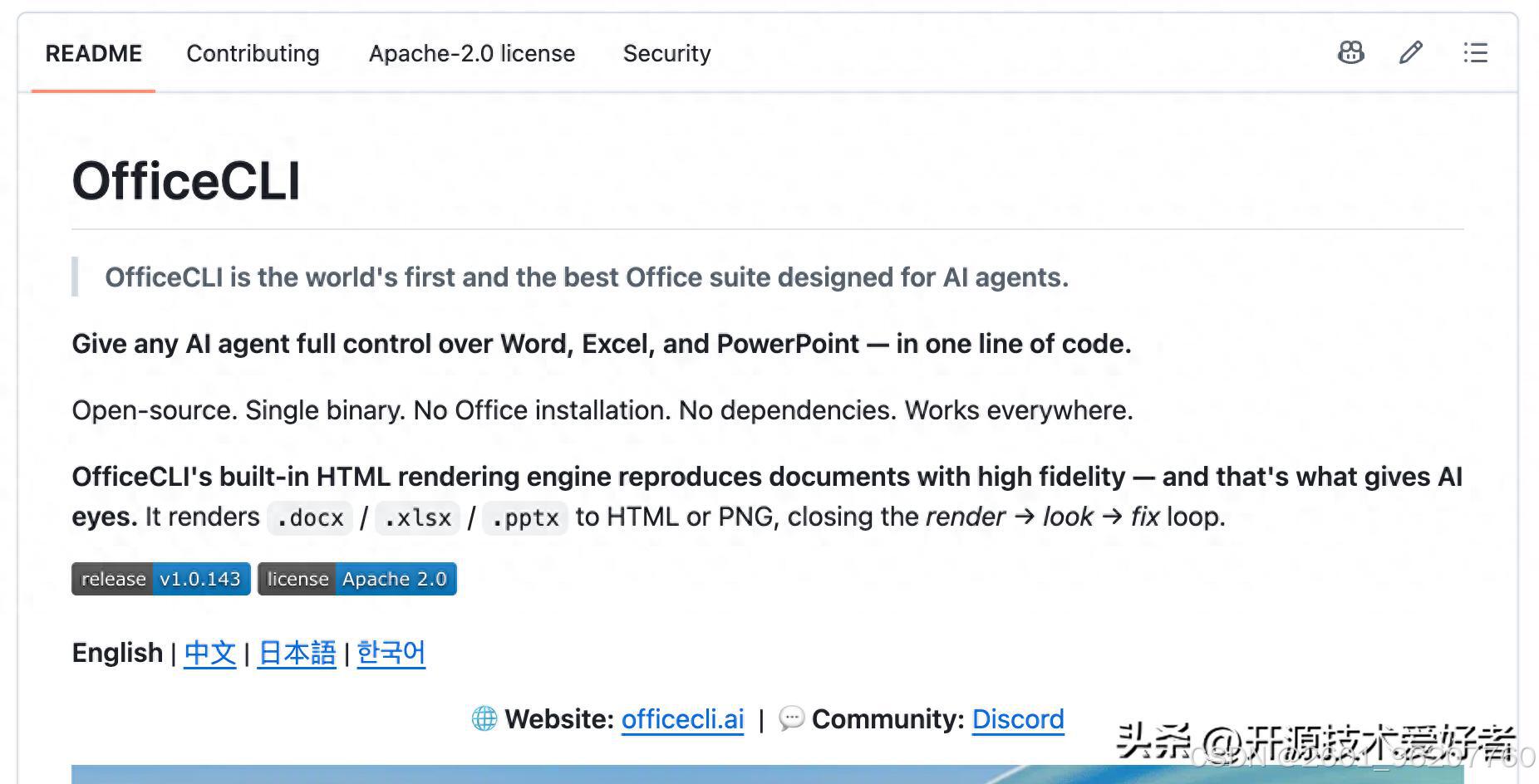
Task: Click the .pptx code label
Action: click(525, 517)
